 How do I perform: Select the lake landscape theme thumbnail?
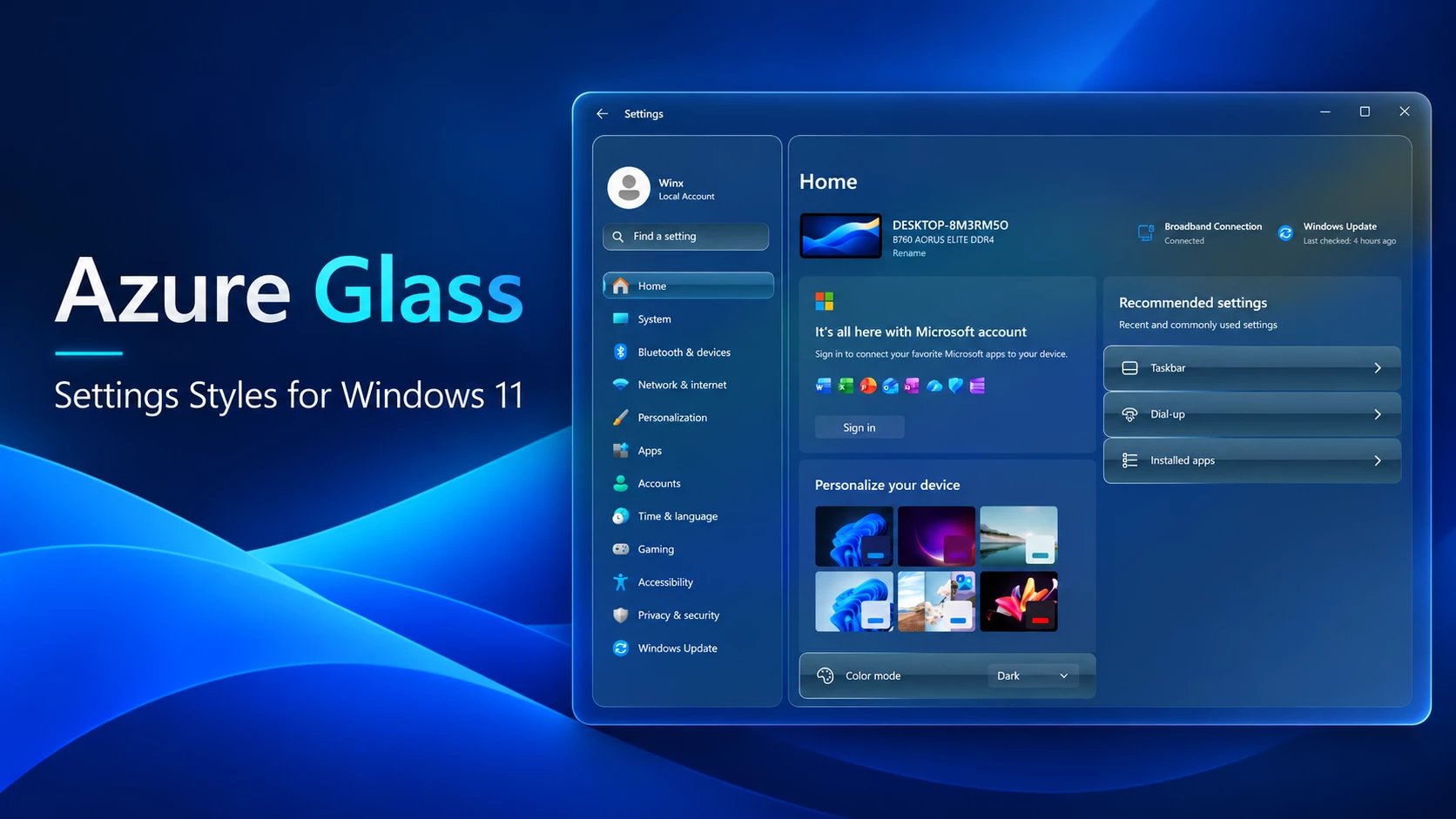[x=1019, y=536]
